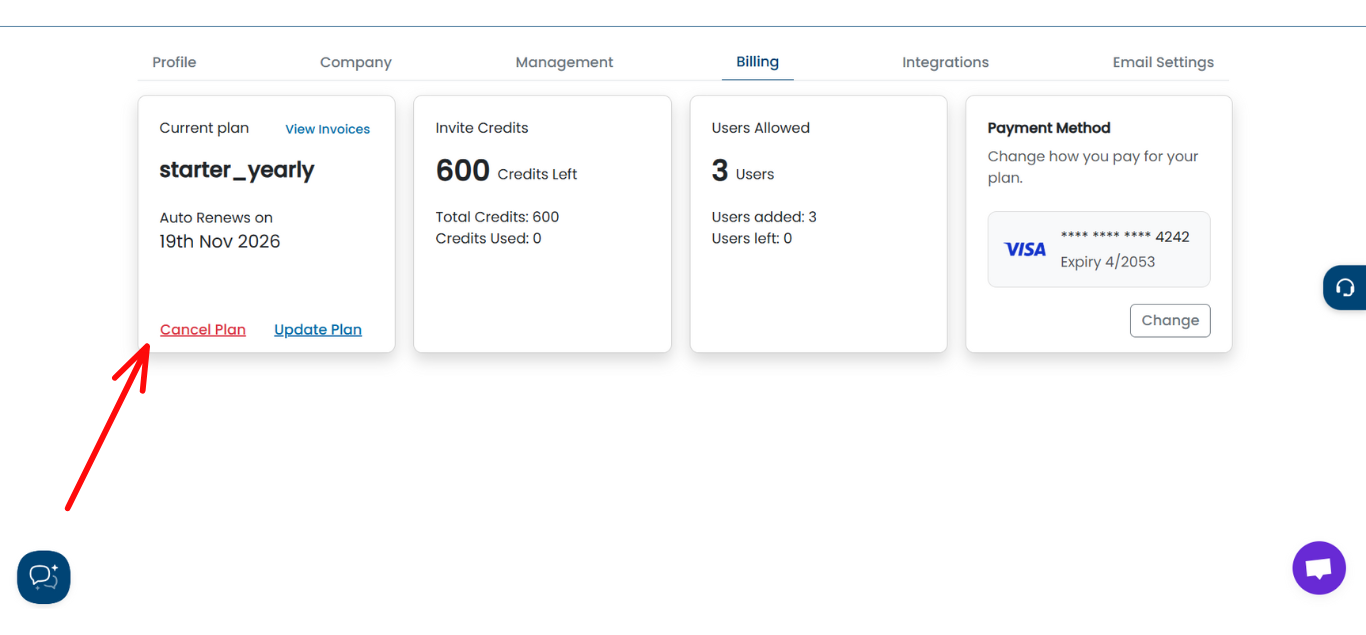1366x635 pixels.
Task: Click the Invite Credits heading
Action: (482, 128)
